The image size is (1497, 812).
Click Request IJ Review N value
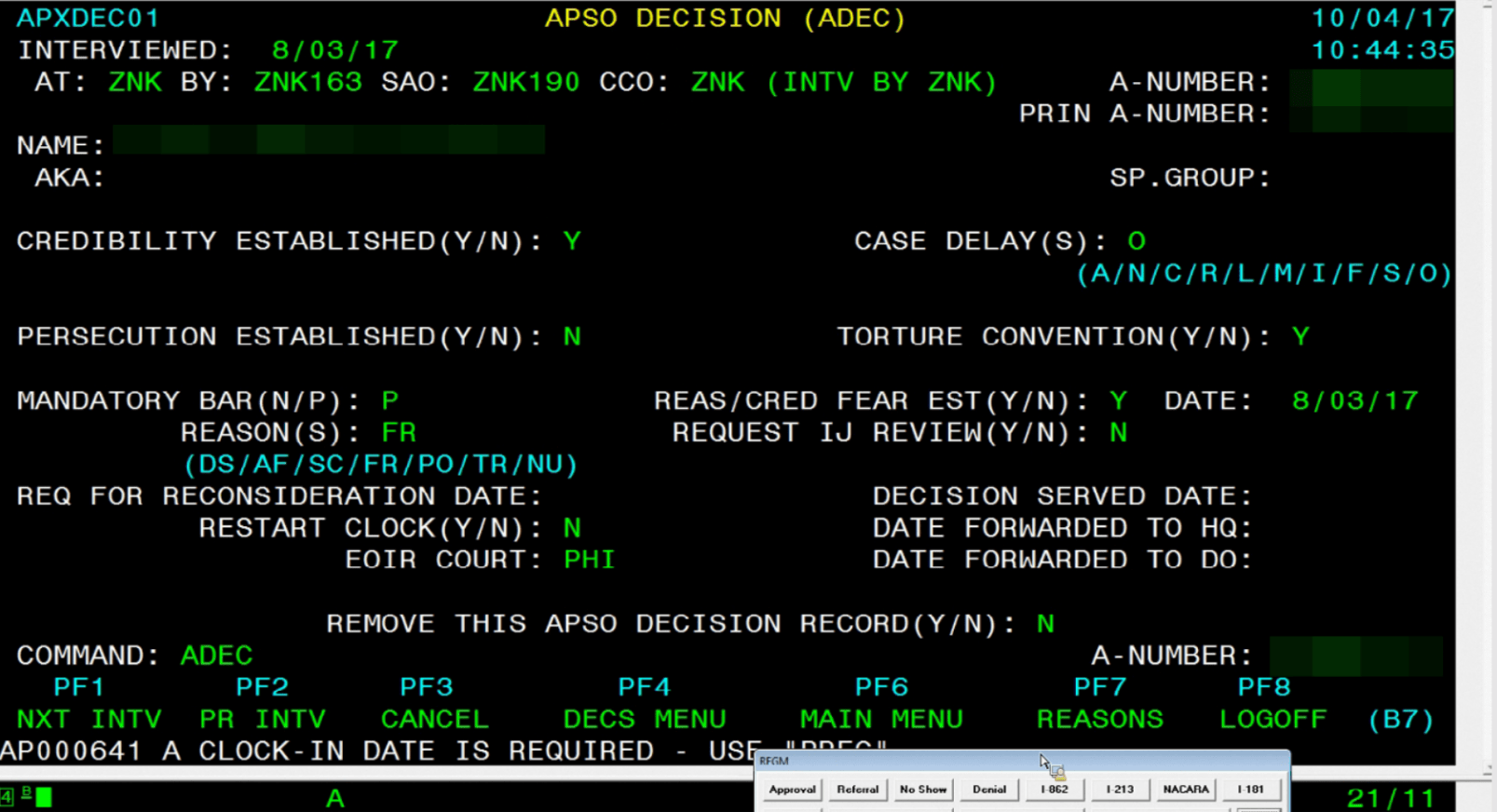1118,433
